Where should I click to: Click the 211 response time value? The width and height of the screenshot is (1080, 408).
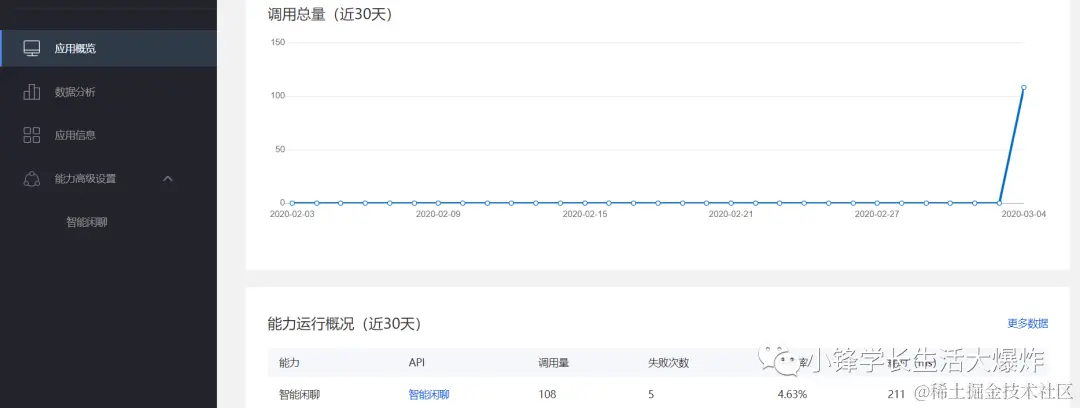click(x=896, y=395)
